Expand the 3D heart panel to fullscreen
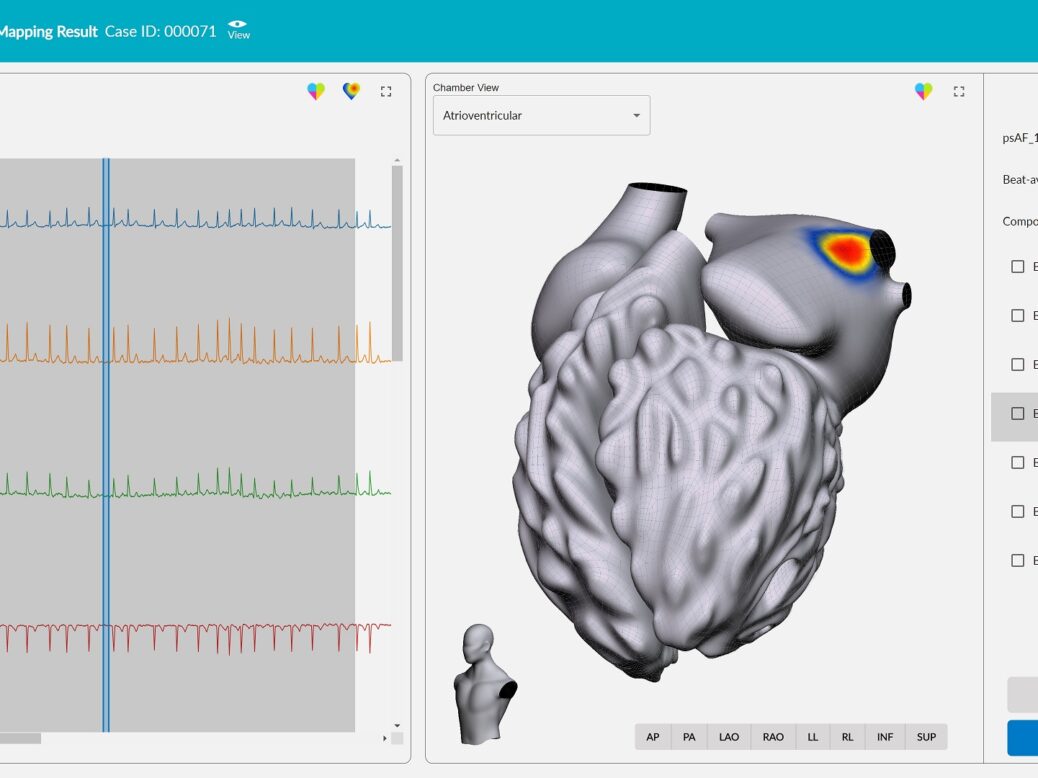Screen dimensions: 1038x778 pyautogui.click(x=959, y=91)
